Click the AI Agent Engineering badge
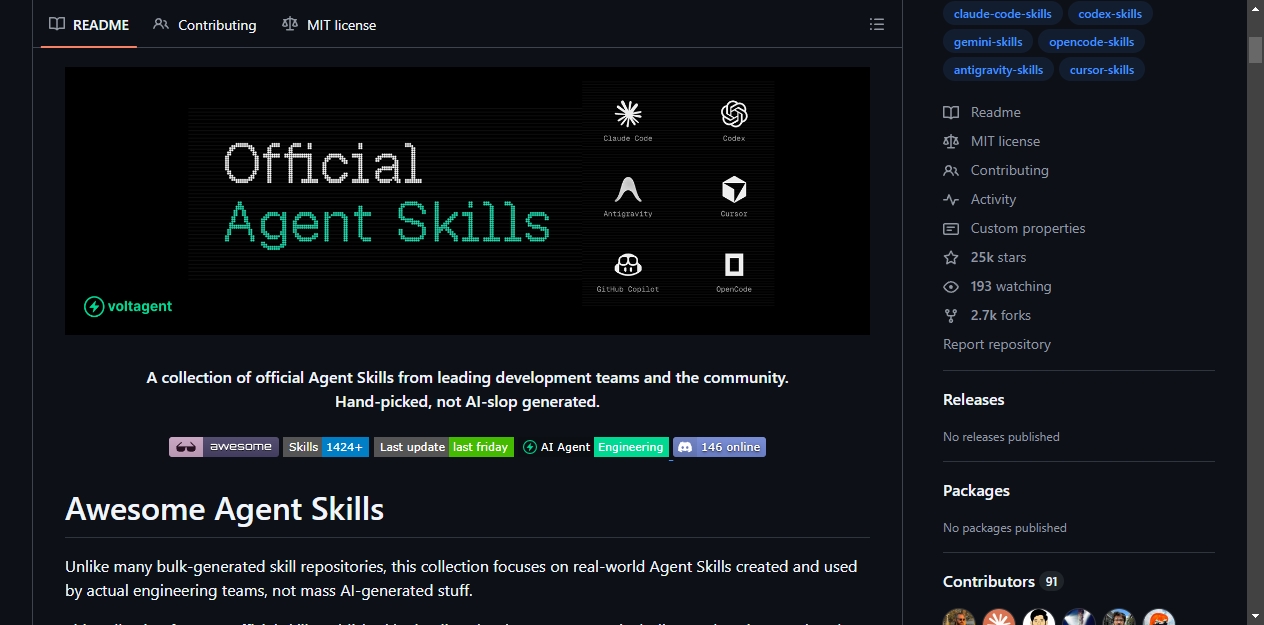The image size is (1264, 625). click(x=594, y=447)
